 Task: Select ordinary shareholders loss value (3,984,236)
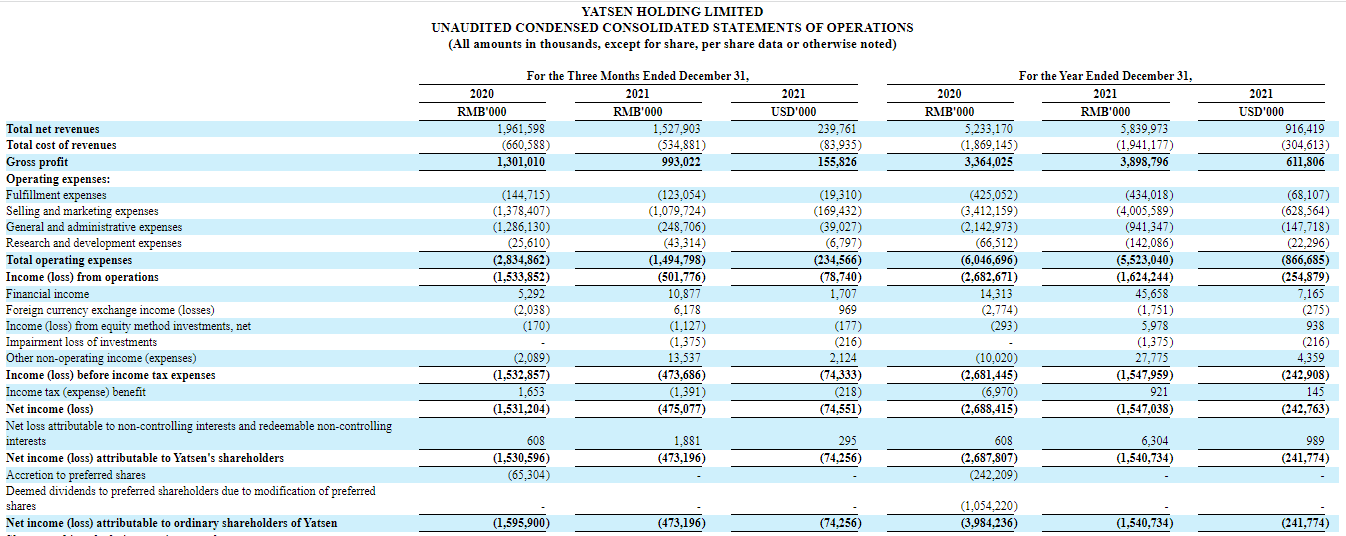tap(988, 523)
